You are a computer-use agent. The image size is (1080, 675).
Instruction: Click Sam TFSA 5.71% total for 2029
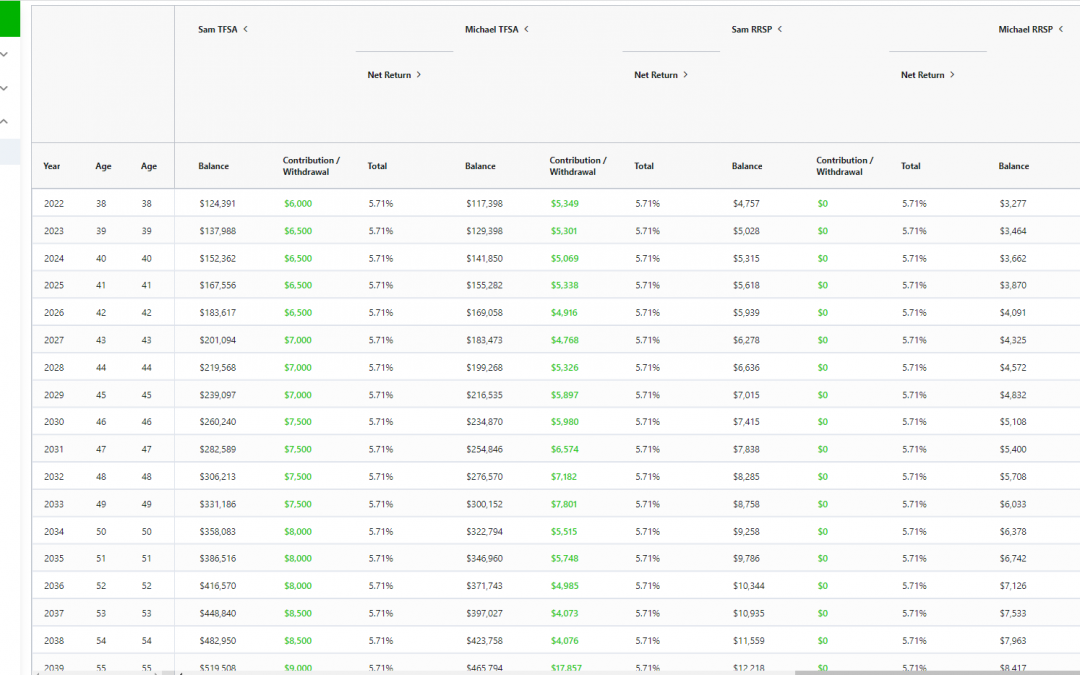pos(381,395)
